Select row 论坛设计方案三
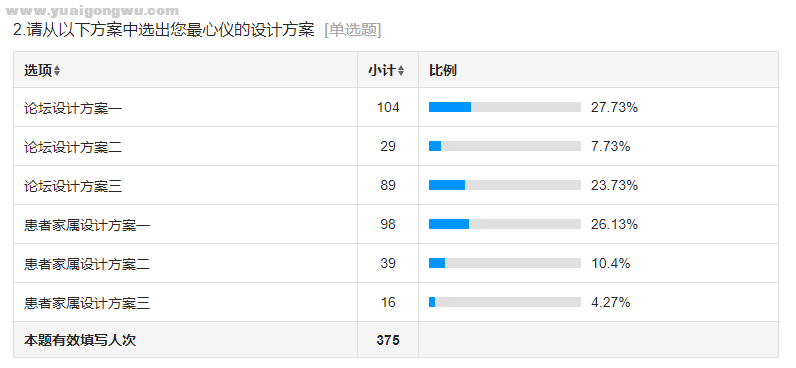 (396, 185)
